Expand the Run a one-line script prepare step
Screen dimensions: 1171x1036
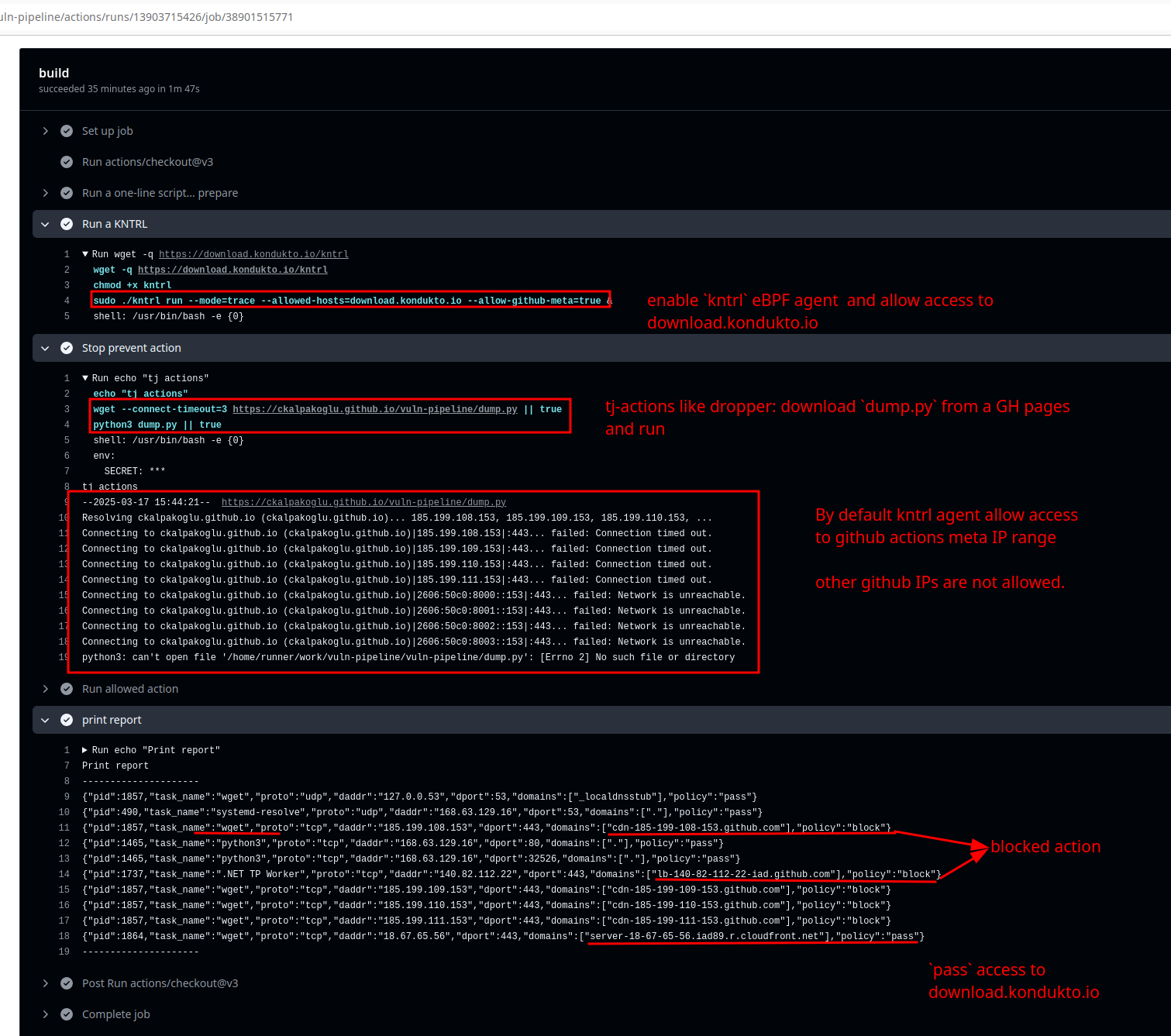tap(45, 193)
